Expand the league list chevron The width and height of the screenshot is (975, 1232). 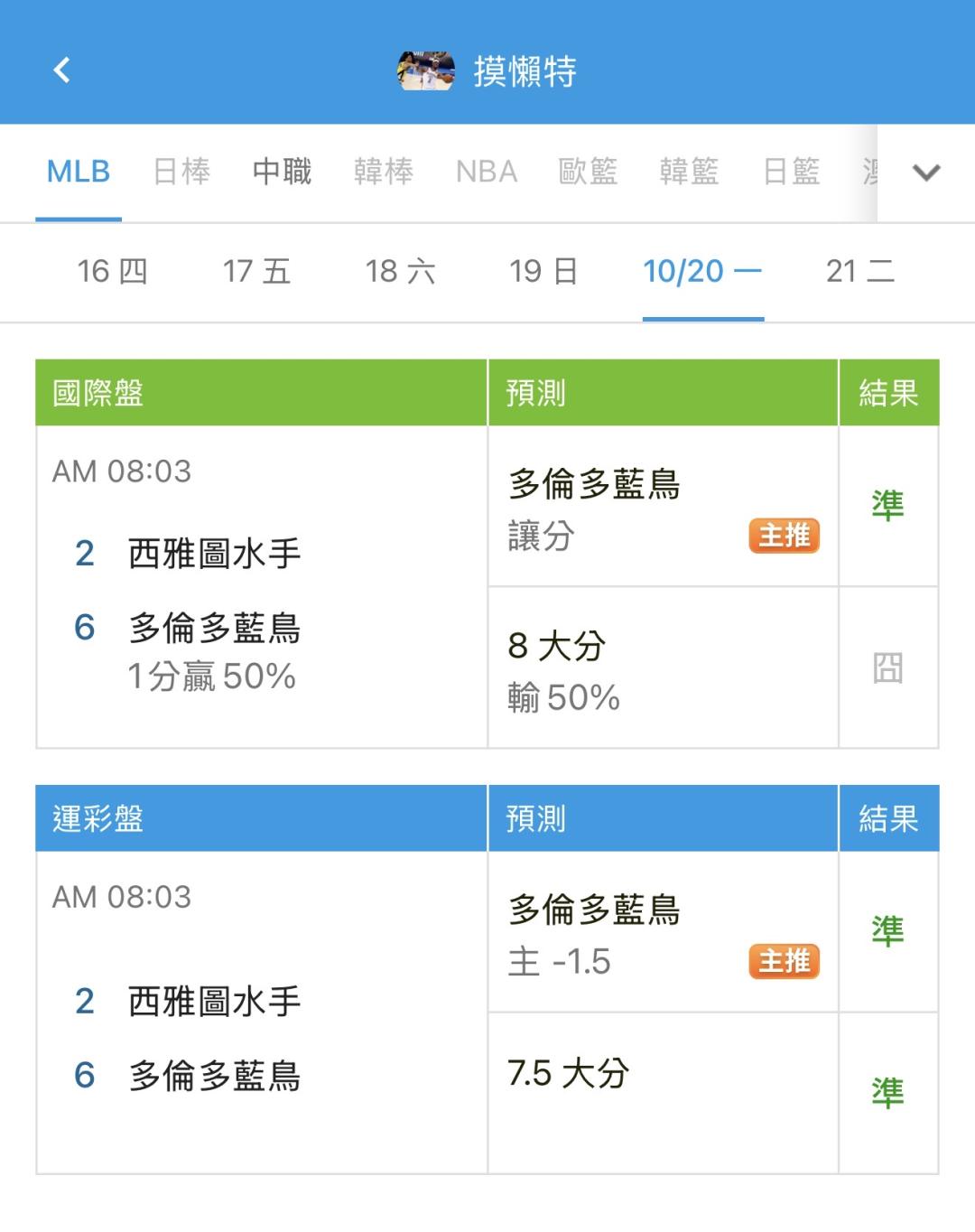point(926,173)
